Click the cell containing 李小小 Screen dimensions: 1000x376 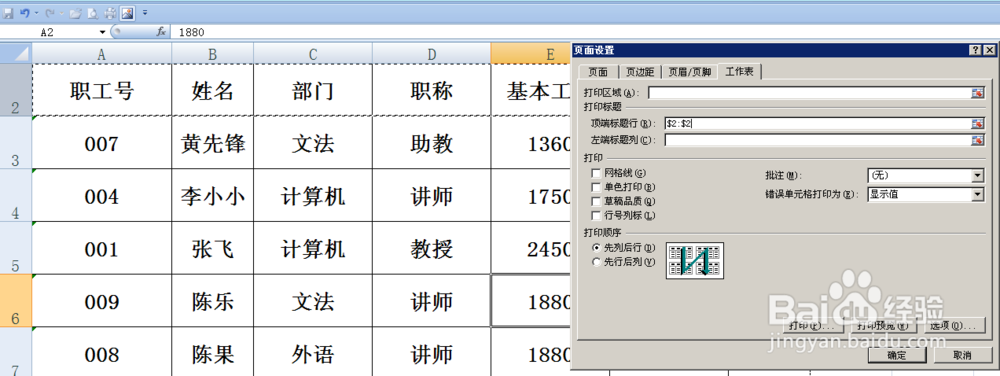[x=212, y=196]
